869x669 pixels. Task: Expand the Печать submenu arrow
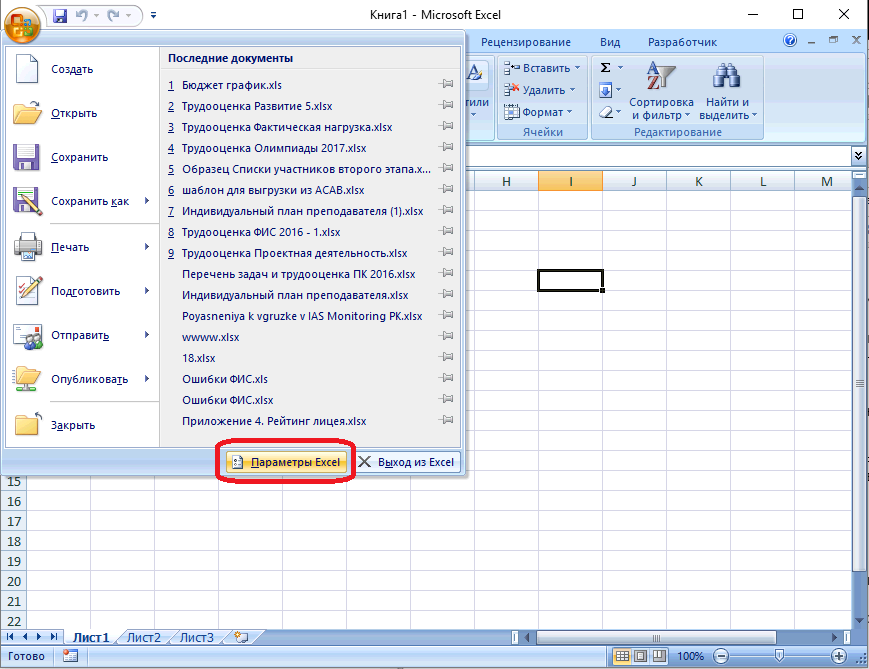point(147,247)
